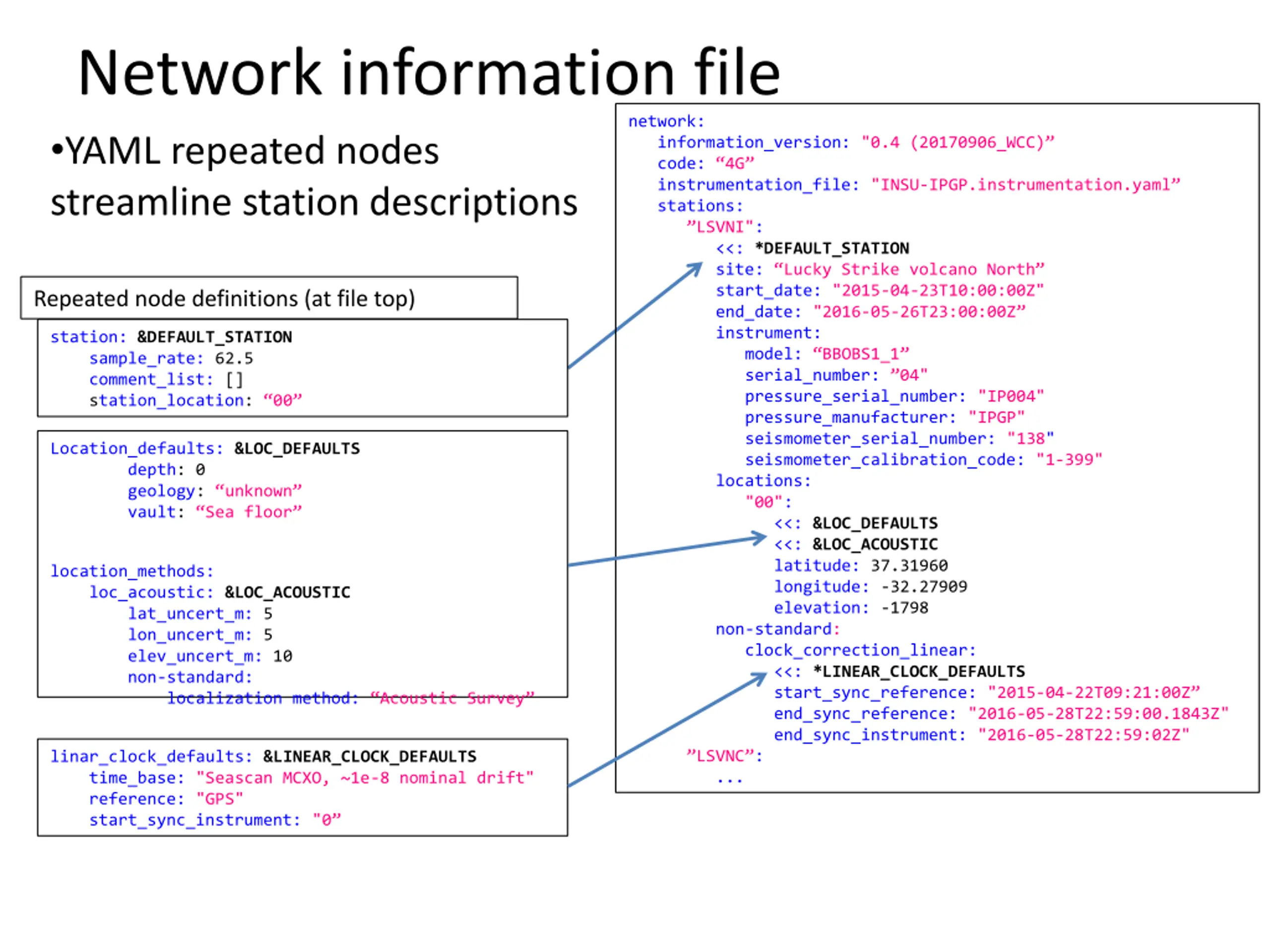Click the "seismometer_calibration_code: 1-399" line

(924, 460)
